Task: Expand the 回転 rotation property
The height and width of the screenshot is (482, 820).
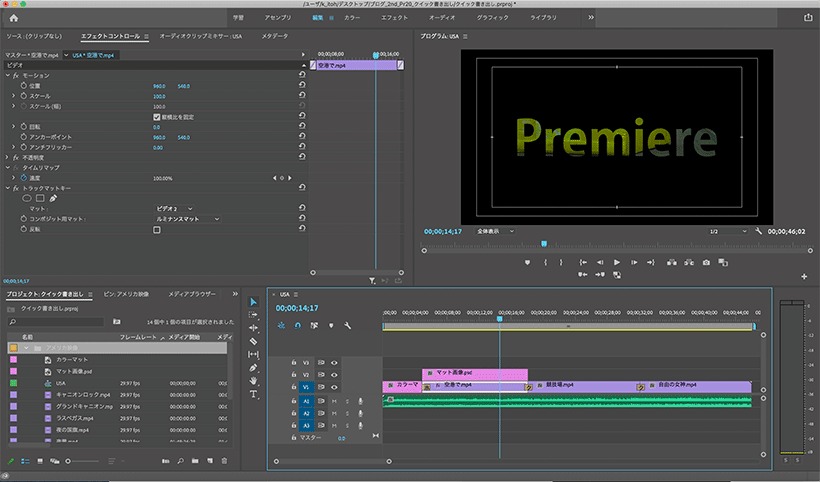Action: click(14, 127)
